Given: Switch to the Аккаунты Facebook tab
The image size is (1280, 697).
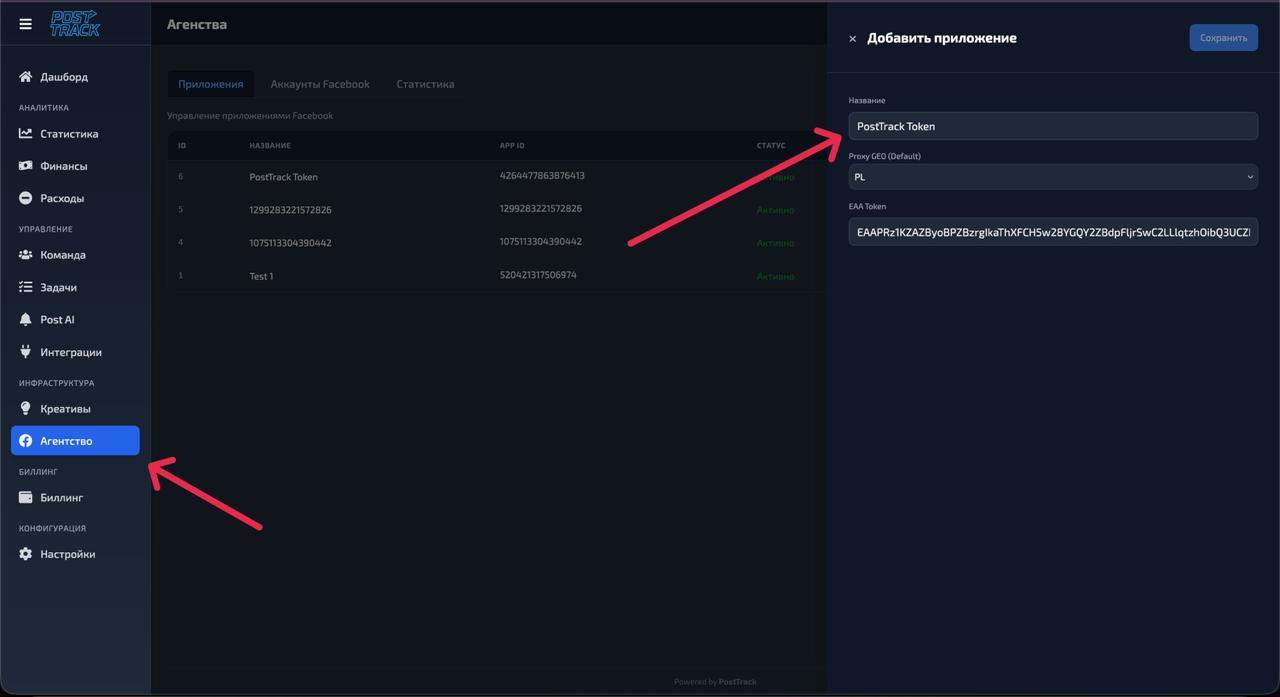Looking at the screenshot, I should [319, 84].
